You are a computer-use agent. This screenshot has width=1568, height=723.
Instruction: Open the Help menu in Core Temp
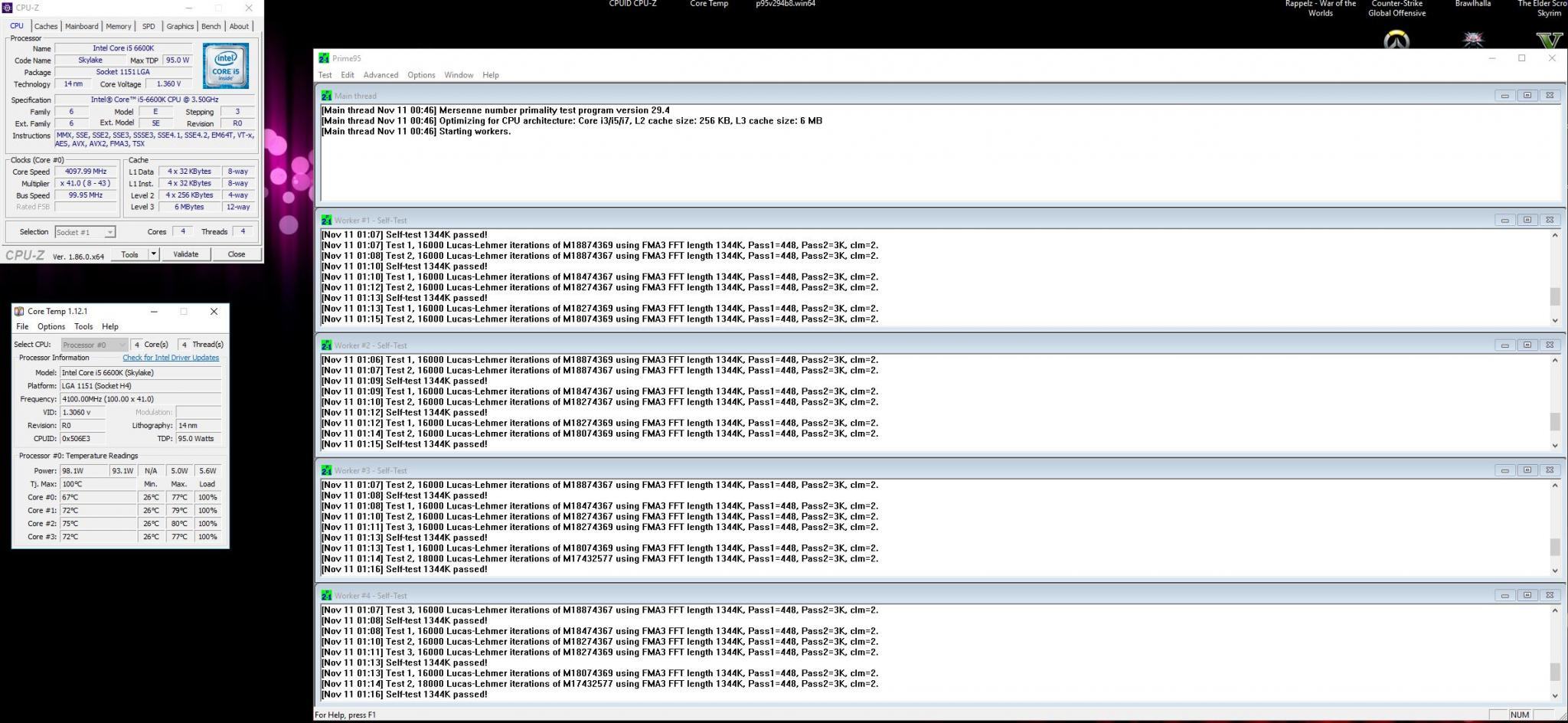click(x=110, y=326)
